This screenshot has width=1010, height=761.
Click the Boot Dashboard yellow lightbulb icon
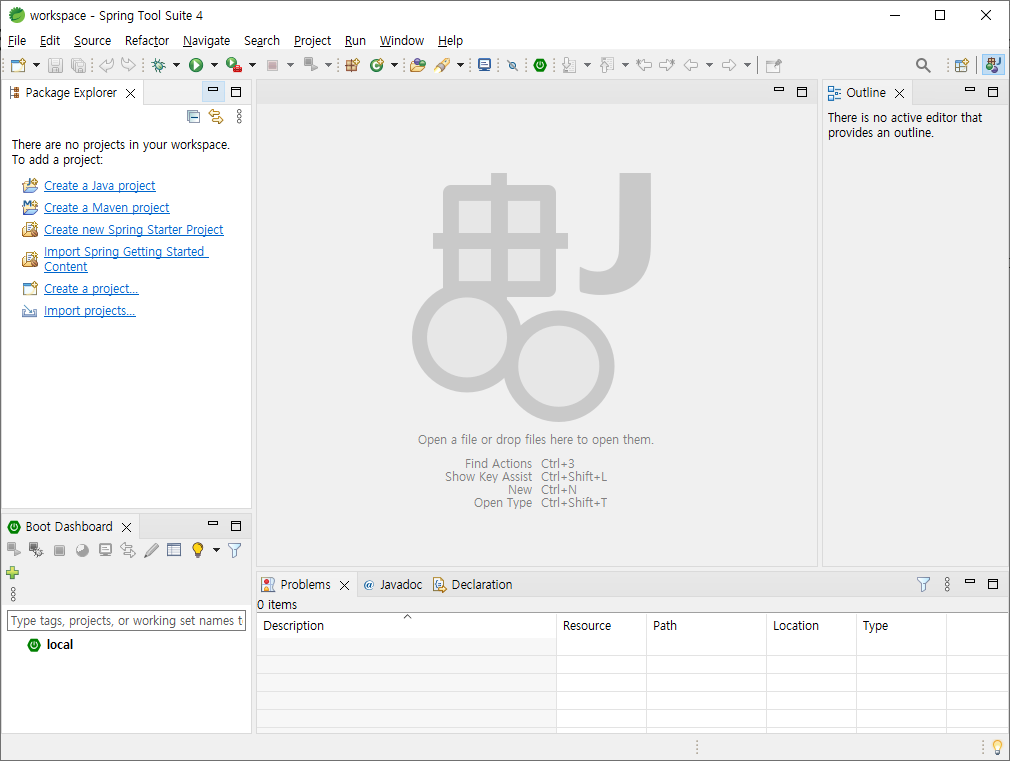(198, 550)
